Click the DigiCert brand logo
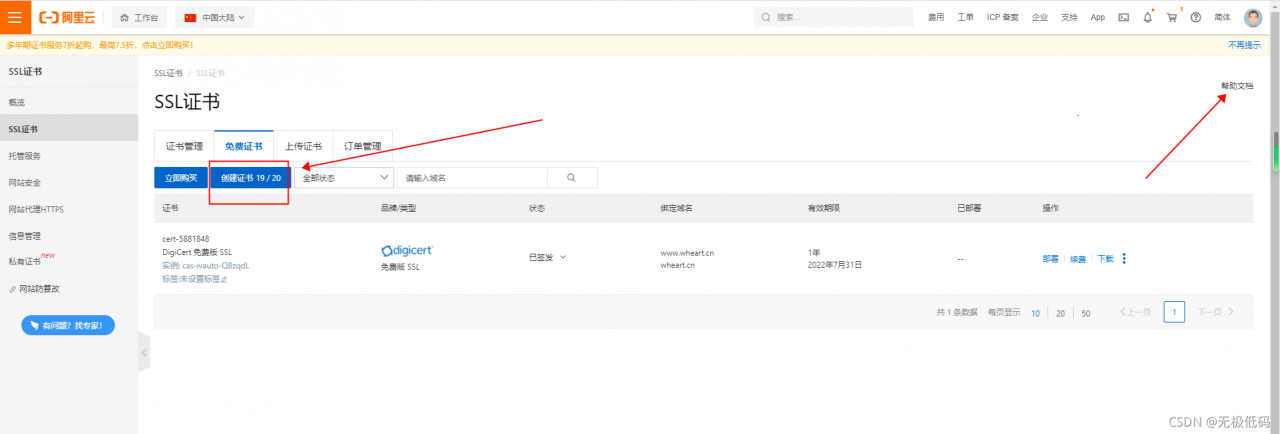The height and width of the screenshot is (434, 1280). pos(408,250)
